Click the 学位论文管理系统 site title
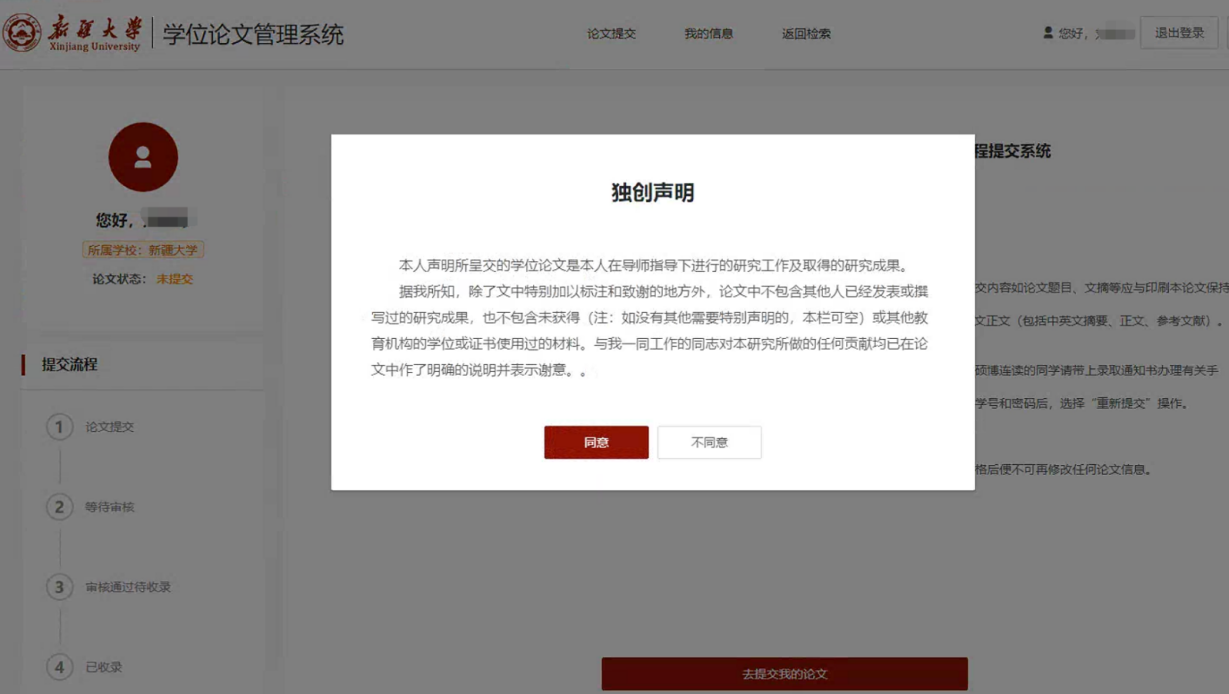The image size is (1229, 694). (x=253, y=34)
